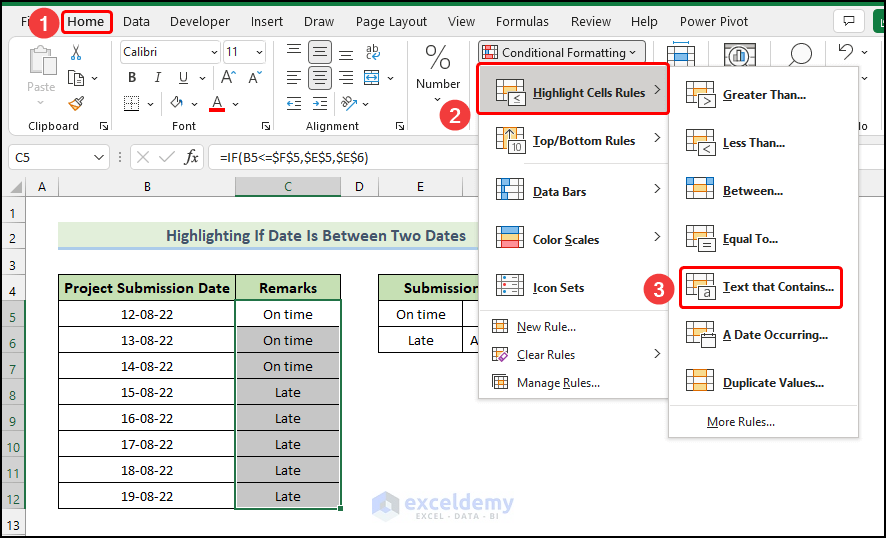886x538 pixels.
Task: Click the Orientation text angle icon
Action: point(349,103)
